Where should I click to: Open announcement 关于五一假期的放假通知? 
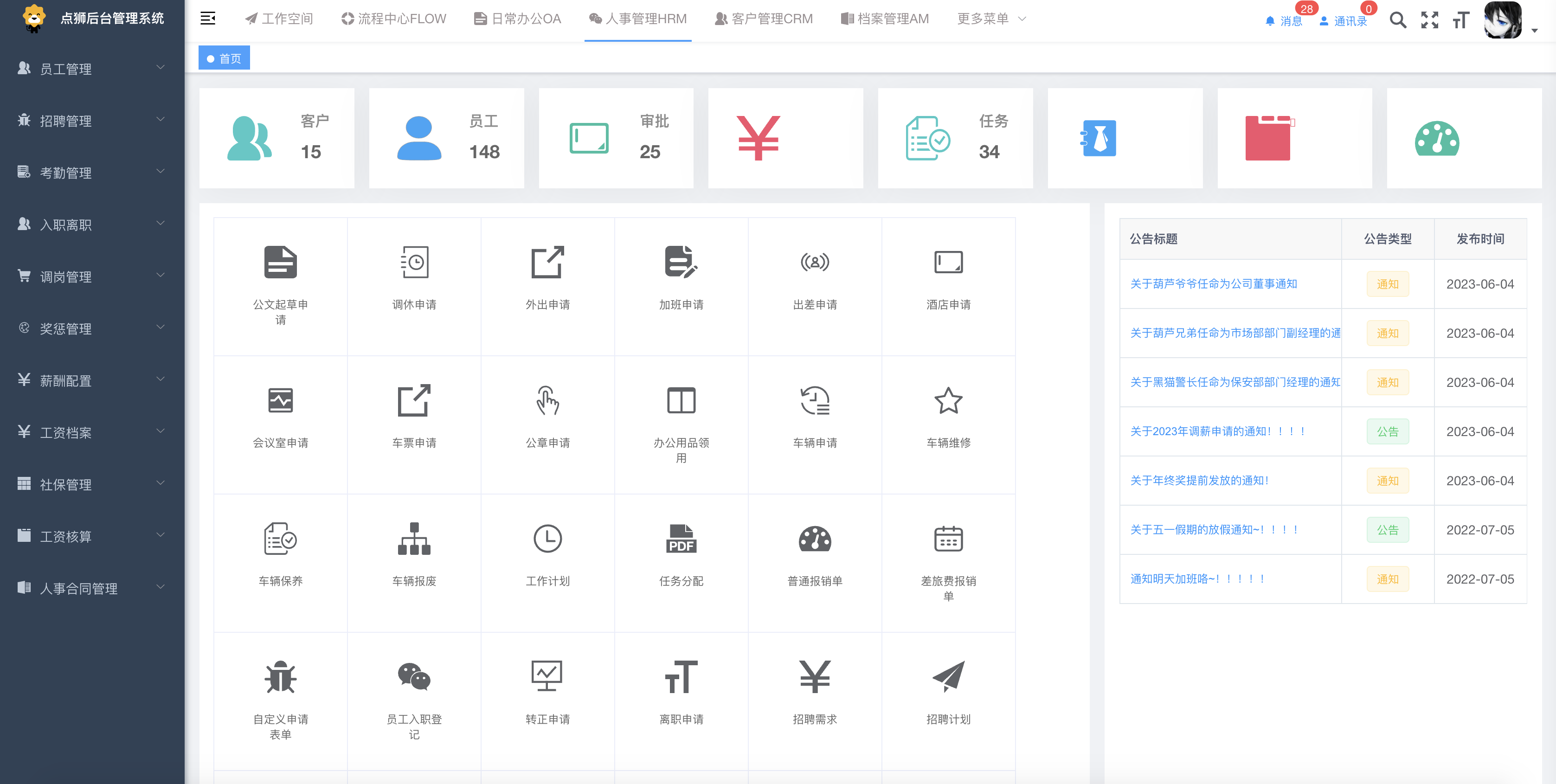tap(1215, 530)
